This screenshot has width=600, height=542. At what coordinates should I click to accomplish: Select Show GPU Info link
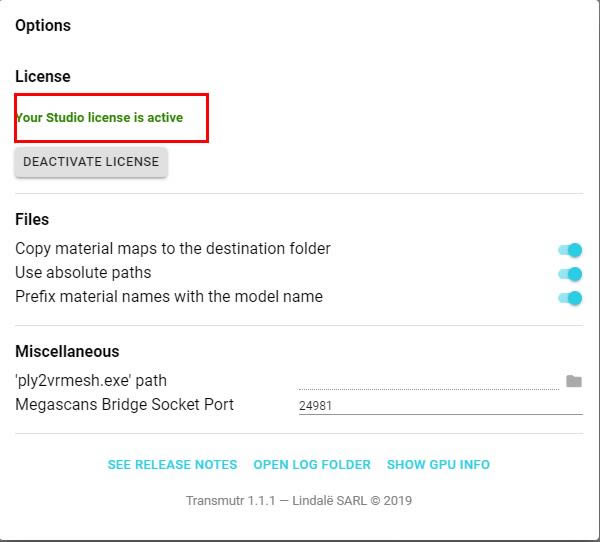coord(438,465)
